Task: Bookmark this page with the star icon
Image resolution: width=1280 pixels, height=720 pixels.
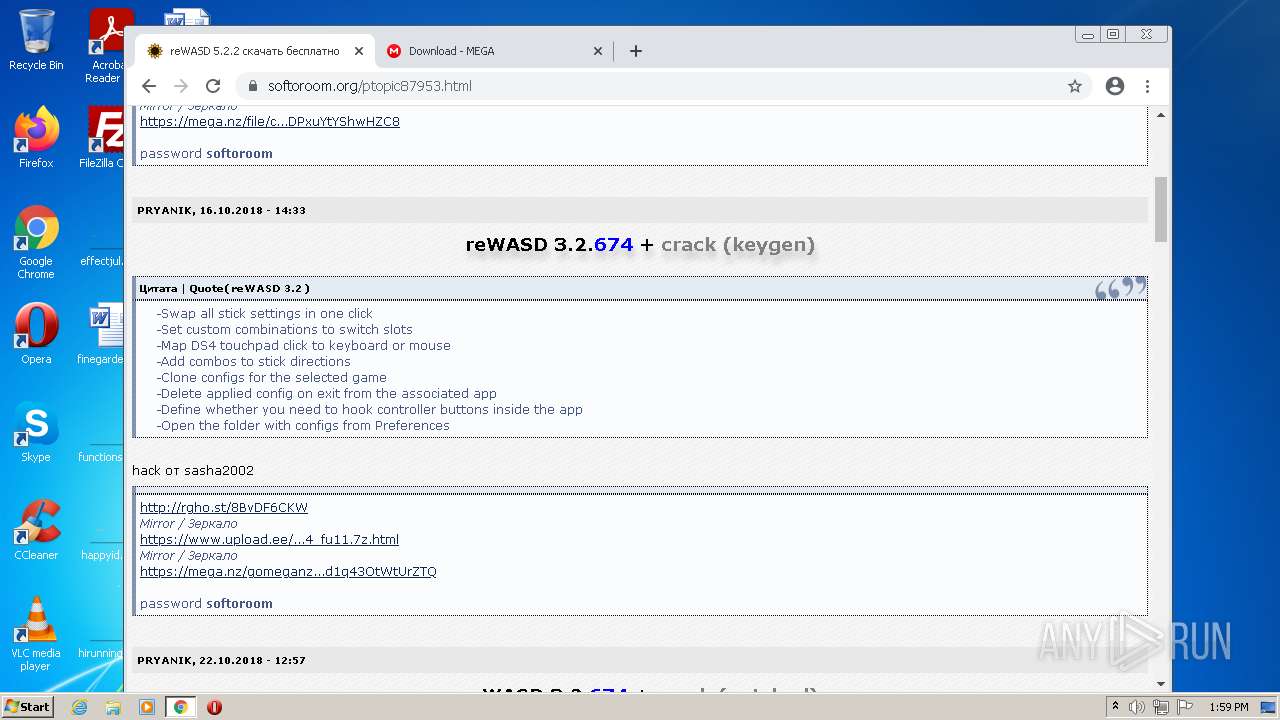Action: point(1075,86)
